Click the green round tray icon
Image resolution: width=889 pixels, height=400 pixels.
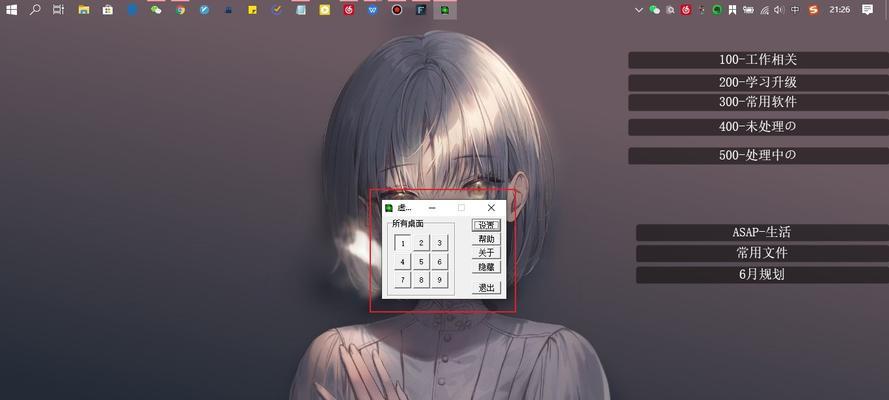point(717,10)
